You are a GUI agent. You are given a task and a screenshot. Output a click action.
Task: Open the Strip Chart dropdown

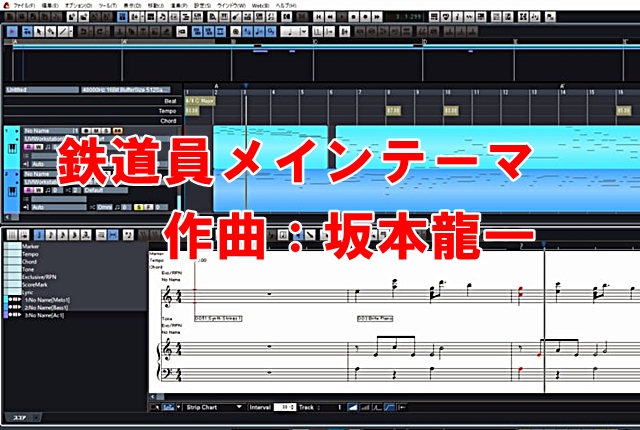click(x=213, y=407)
